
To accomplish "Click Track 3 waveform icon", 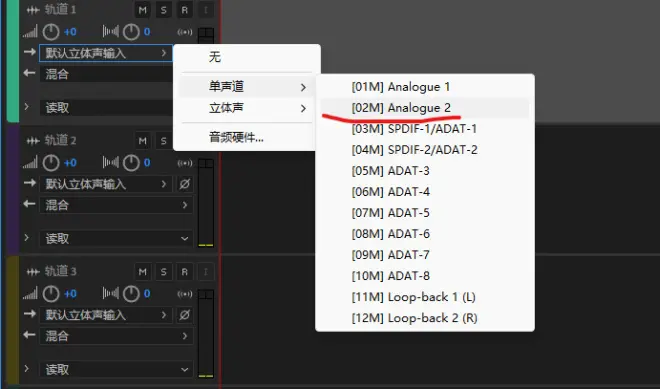I will pyautogui.click(x=33, y=272).
